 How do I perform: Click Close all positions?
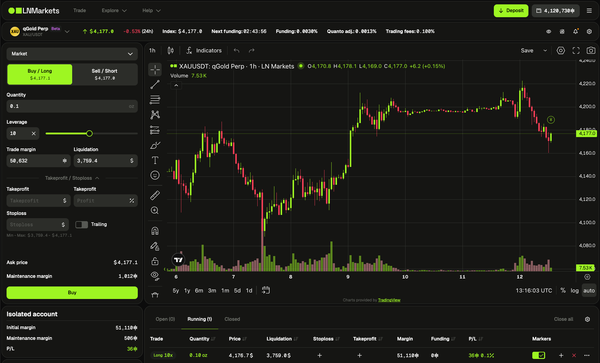coord(563,319)
